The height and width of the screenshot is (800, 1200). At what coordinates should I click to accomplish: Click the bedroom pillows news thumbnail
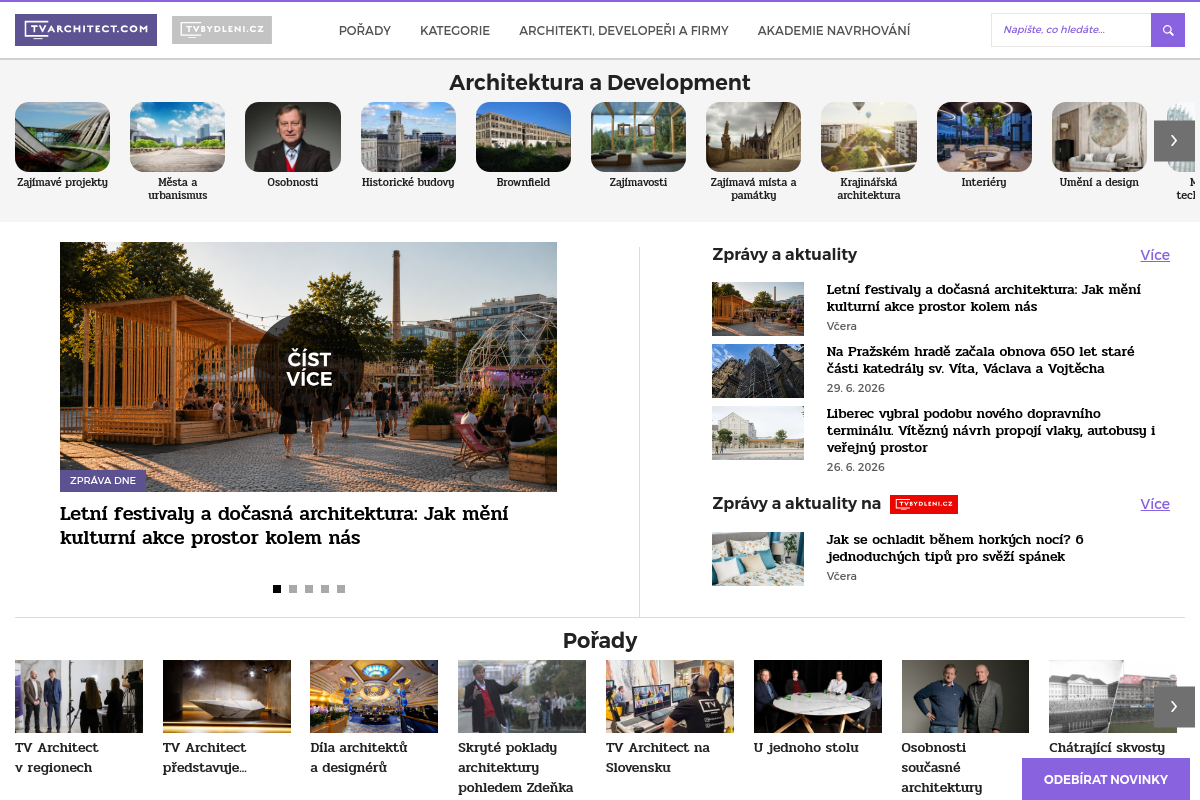758,559
